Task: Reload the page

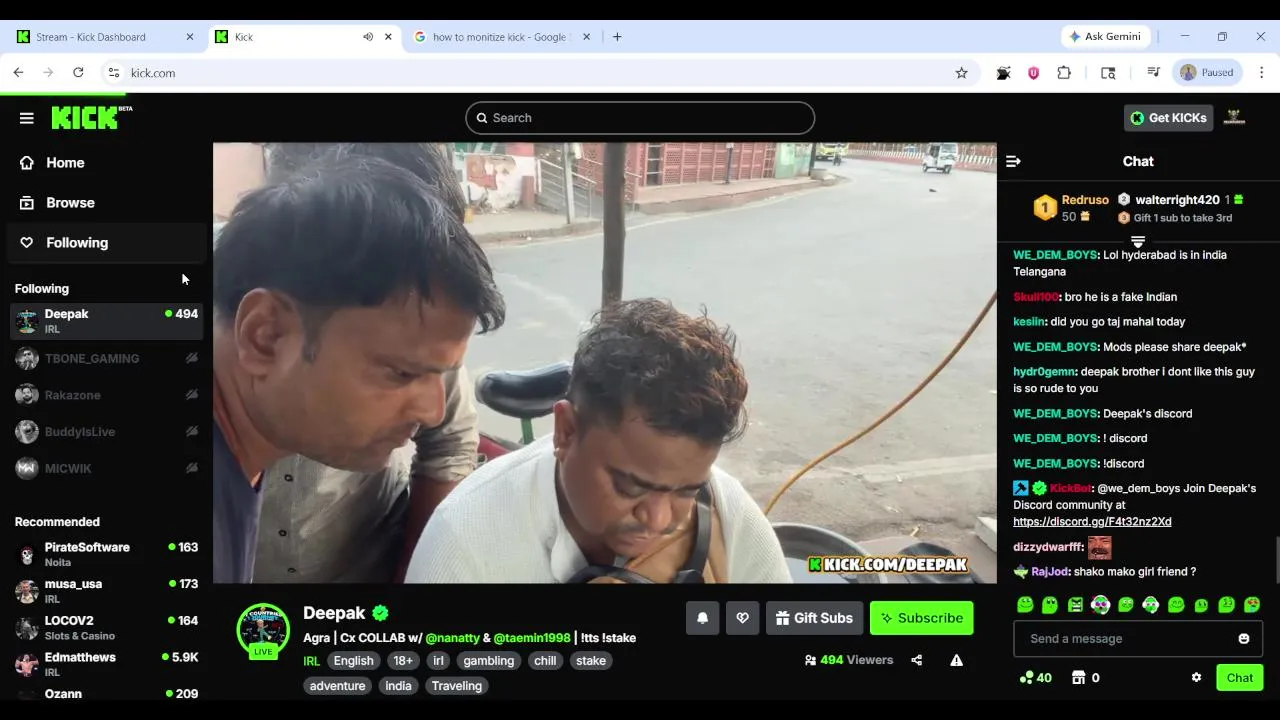Action: click(78, 73)
